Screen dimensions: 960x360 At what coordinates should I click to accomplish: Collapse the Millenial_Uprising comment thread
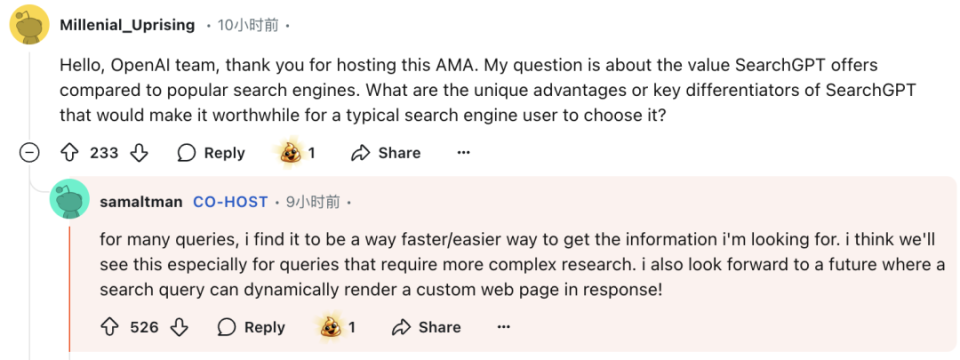[29, 154]
